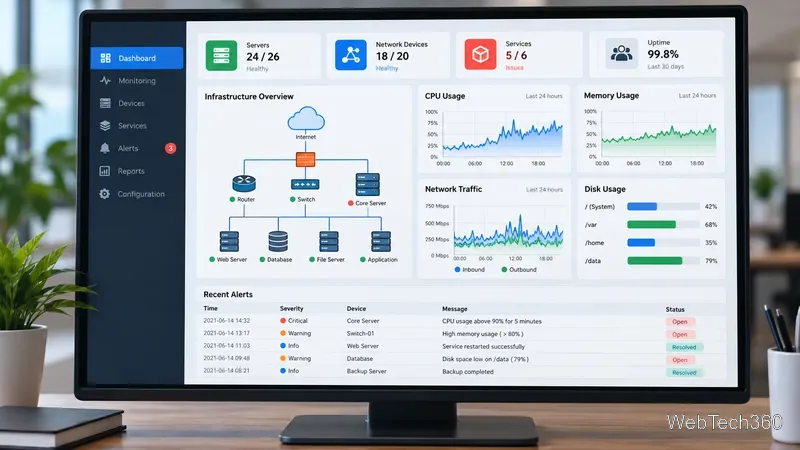The width and height of the screenshot is (800, 450).
Task: Click 'Last 24 hours' on Memory Usage
Action: [x=697, y=95]
